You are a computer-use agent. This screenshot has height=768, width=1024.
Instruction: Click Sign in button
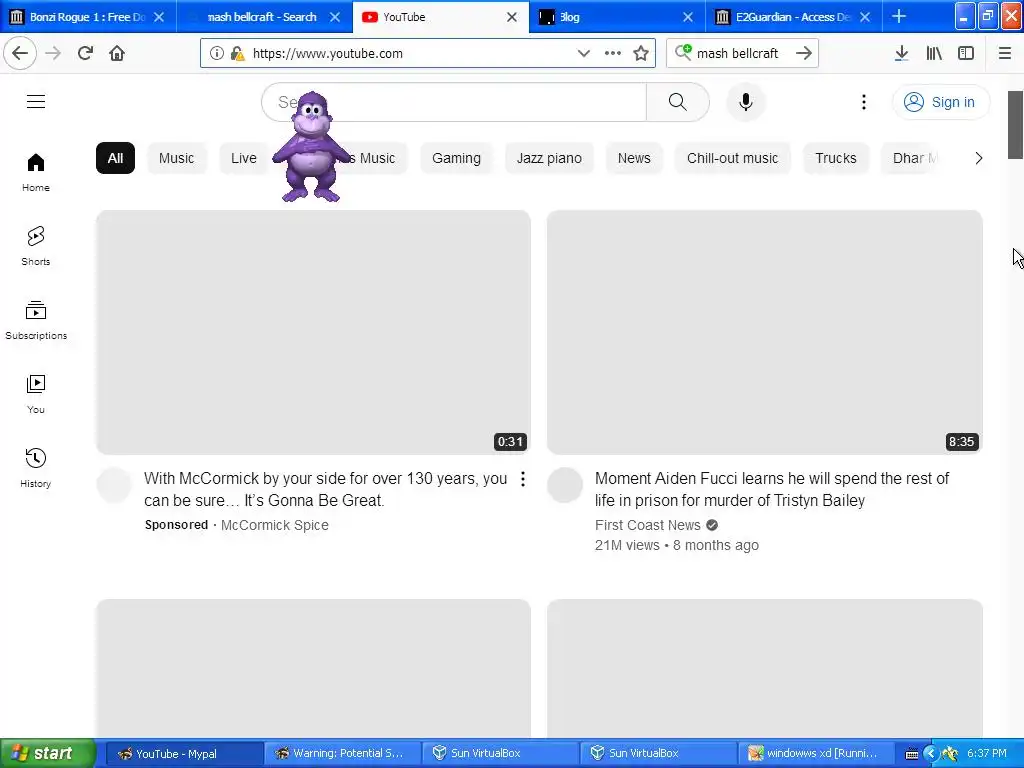pyautogui.click(x=940, y=102)
